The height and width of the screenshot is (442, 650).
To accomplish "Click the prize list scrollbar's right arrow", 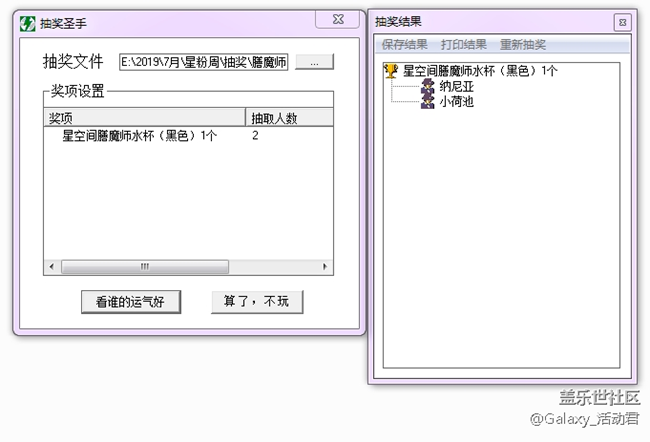I will 325,267.
